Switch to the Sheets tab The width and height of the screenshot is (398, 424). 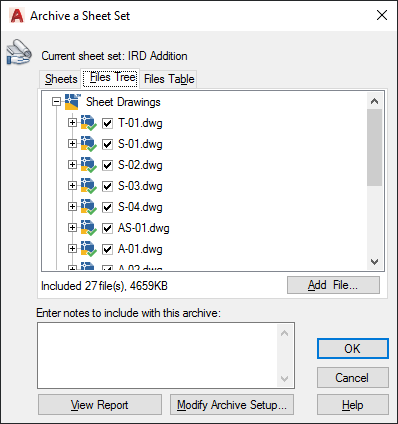(x=61, y=79)
